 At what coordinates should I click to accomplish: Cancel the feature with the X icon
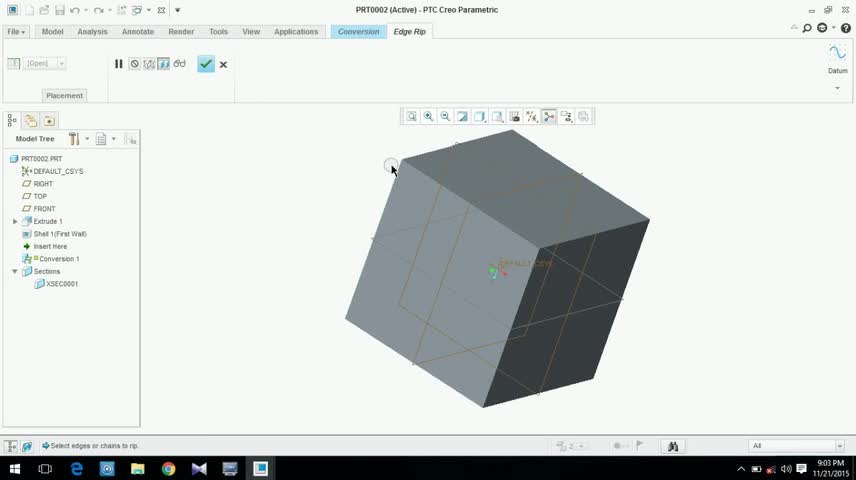pos(223,64)
